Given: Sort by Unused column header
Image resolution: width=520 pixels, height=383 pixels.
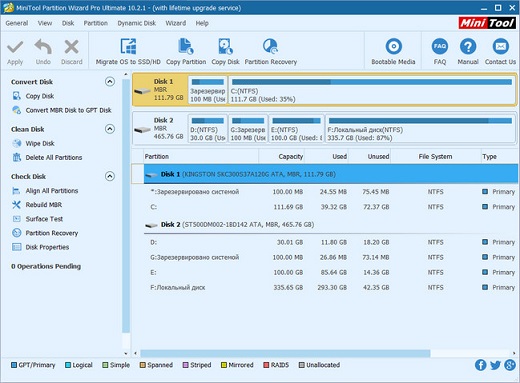Looking at the screenshot, I should 369,156.
